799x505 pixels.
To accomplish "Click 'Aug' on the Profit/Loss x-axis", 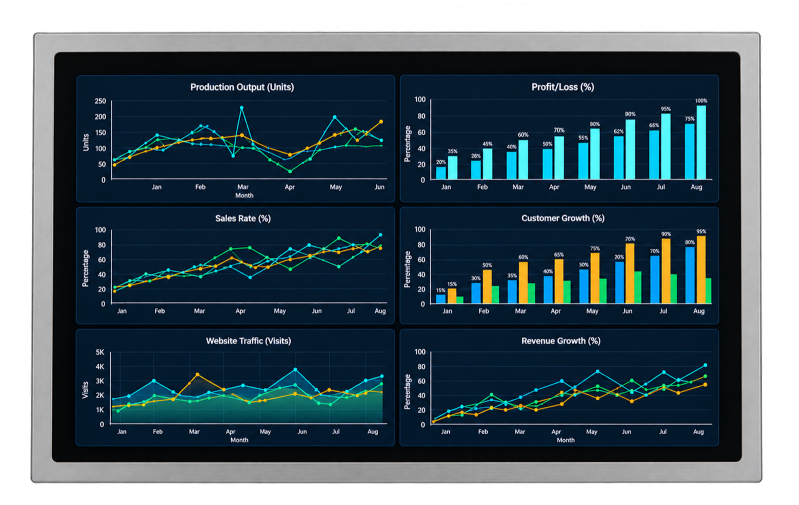I will [x=696, y=187].
